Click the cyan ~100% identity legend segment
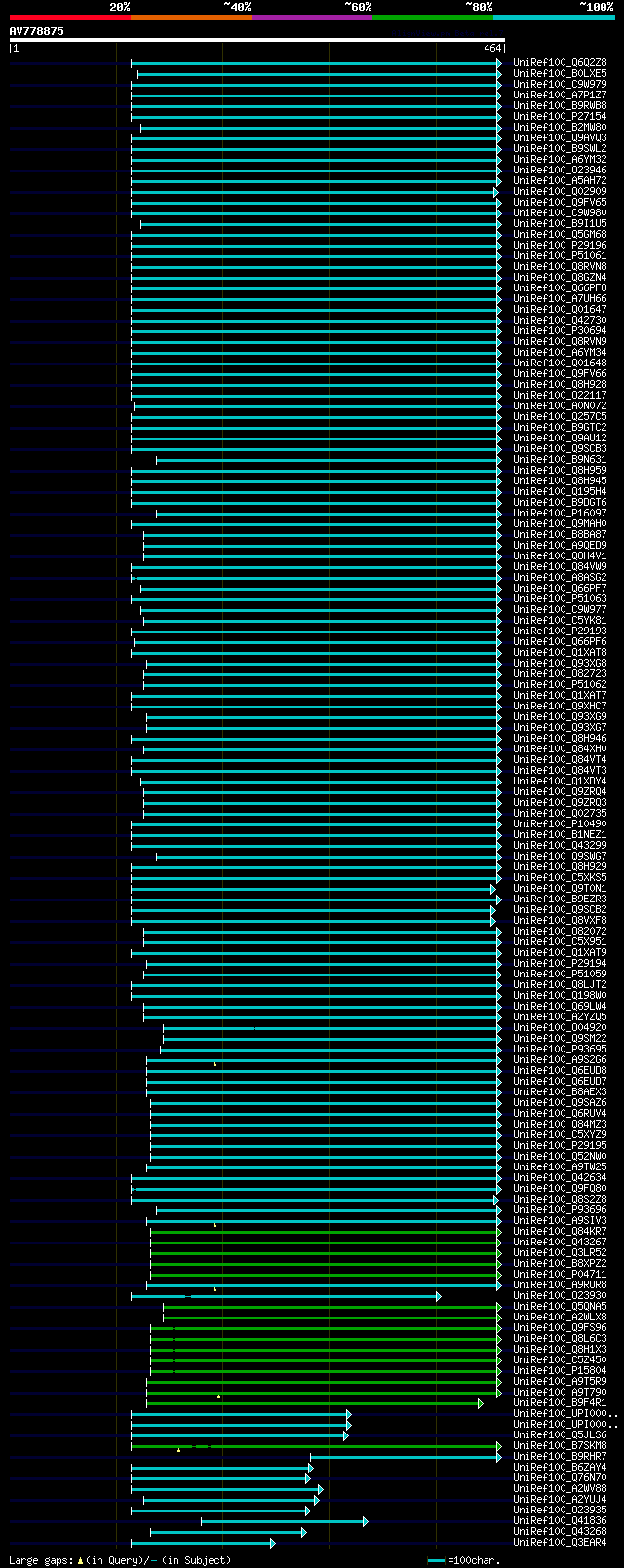624x1568 pixels. (x=554, y=18)
